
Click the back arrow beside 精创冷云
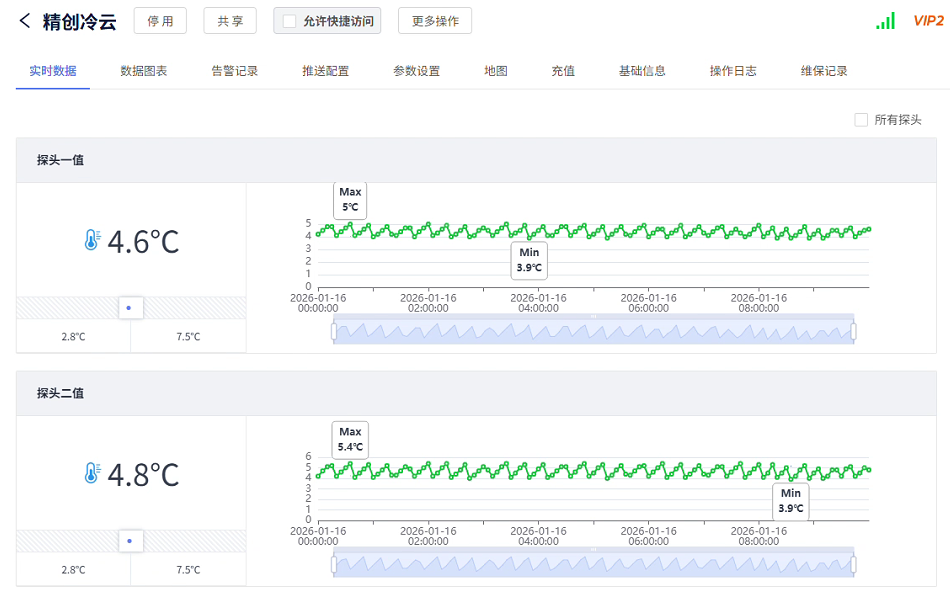click(x=25, y=21)
